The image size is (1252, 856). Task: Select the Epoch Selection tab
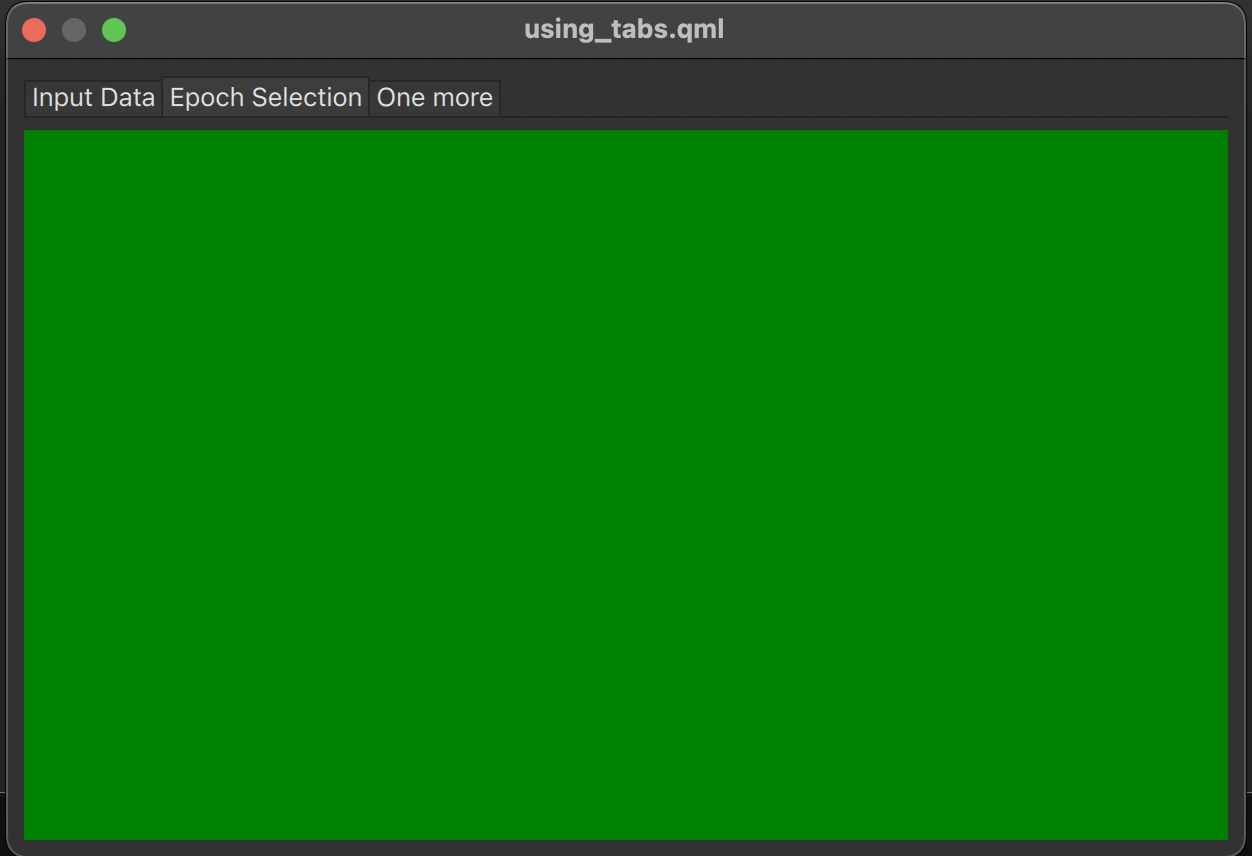(265, 98)
